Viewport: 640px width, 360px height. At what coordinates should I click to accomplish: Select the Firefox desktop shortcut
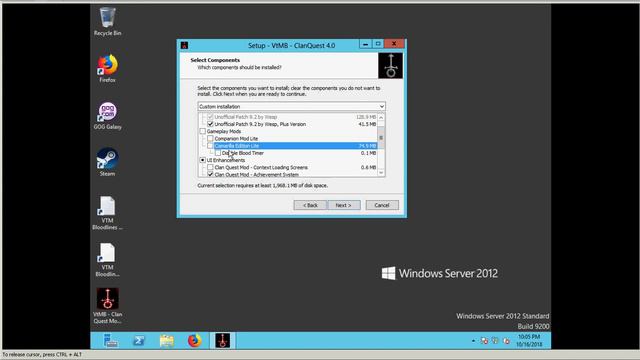(x=107, y=68)
